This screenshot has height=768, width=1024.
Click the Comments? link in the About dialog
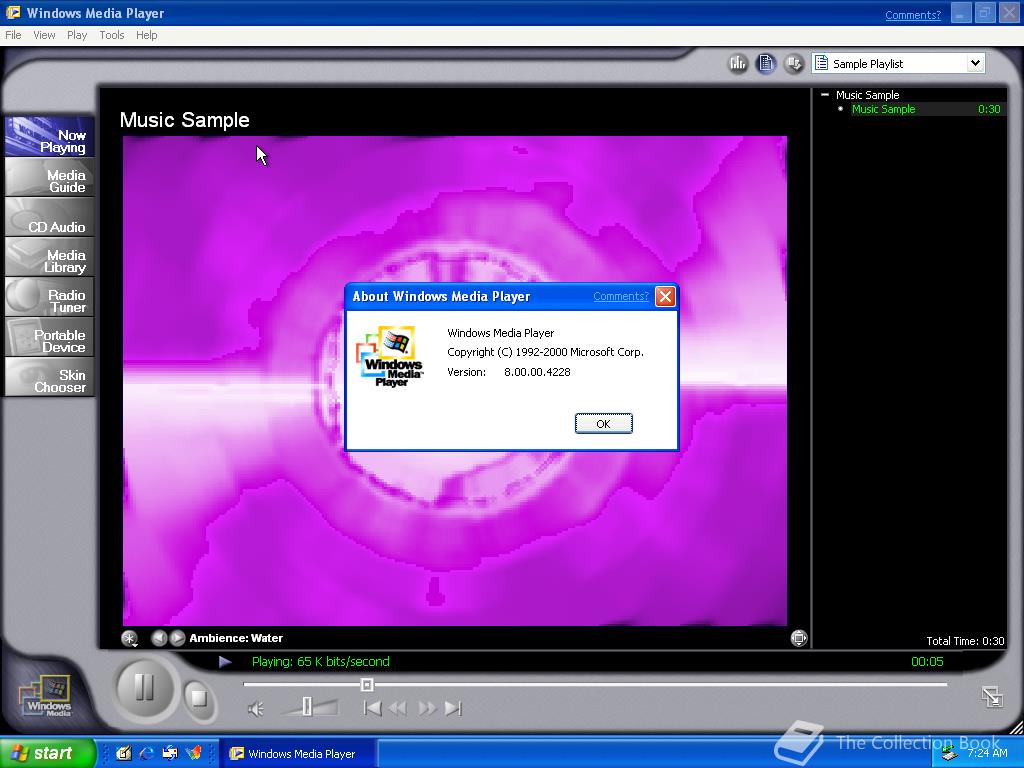tap(620, 296)
